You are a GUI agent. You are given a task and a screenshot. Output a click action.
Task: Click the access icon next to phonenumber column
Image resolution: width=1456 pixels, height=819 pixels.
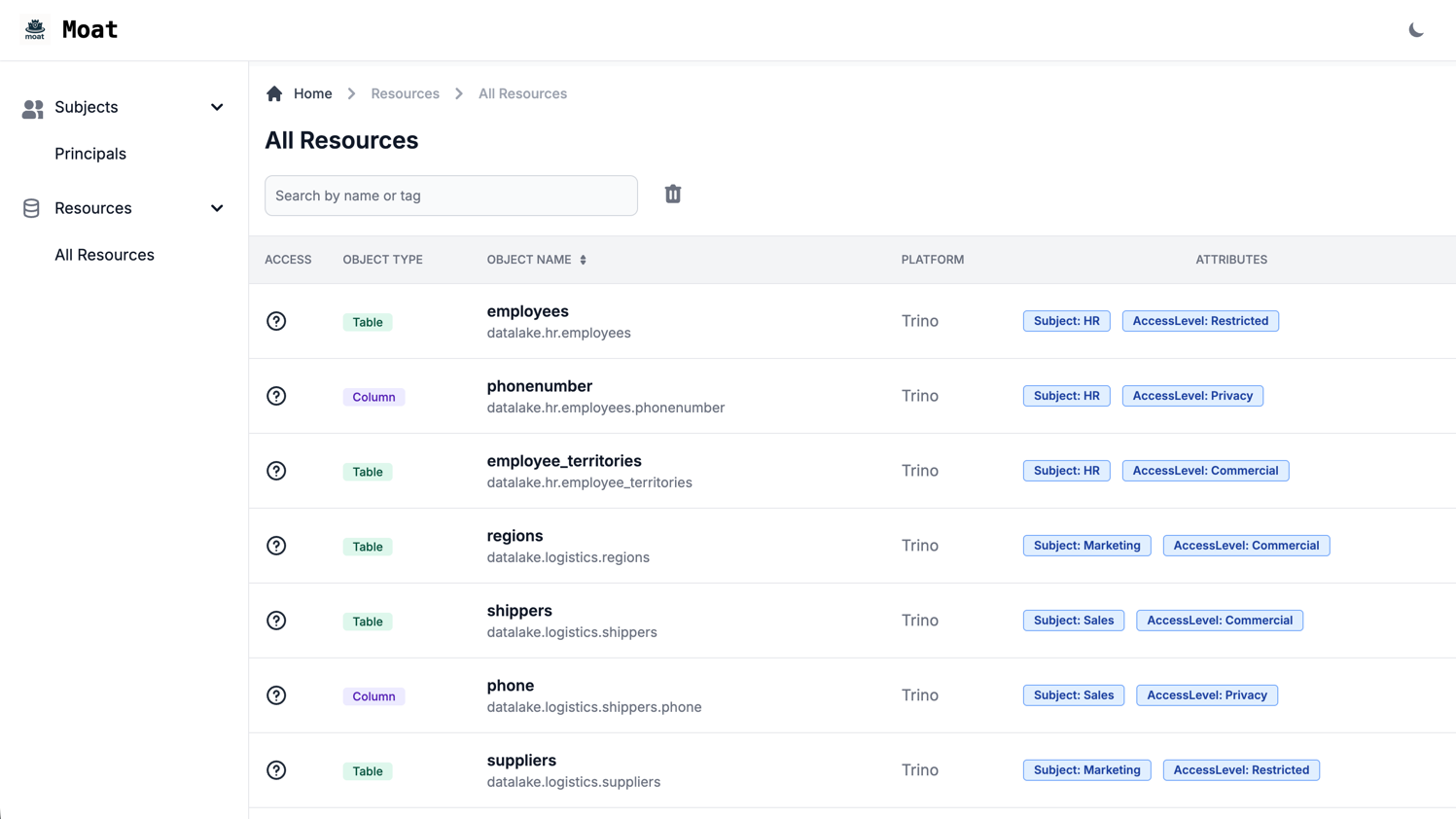(x=276, y=396)
